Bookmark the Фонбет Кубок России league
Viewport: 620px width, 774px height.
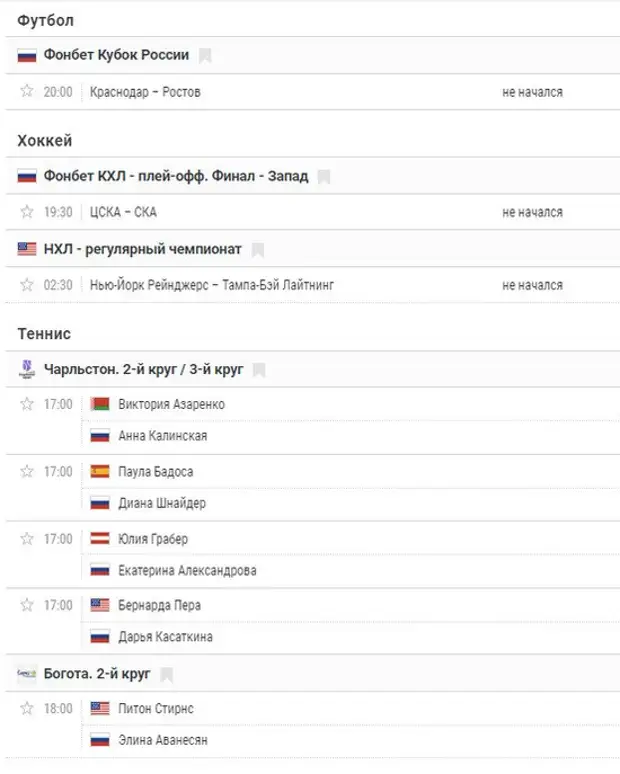(205, 55)
